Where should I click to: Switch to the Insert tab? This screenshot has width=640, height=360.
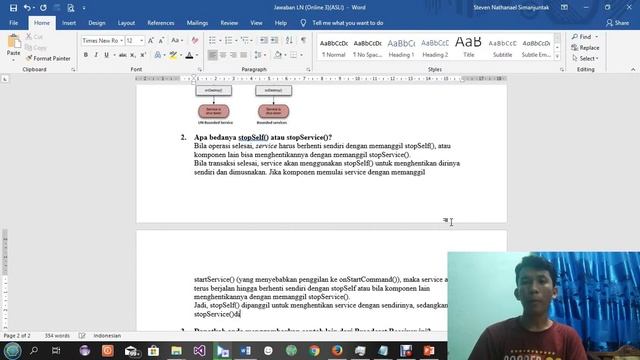pos(69,23)
